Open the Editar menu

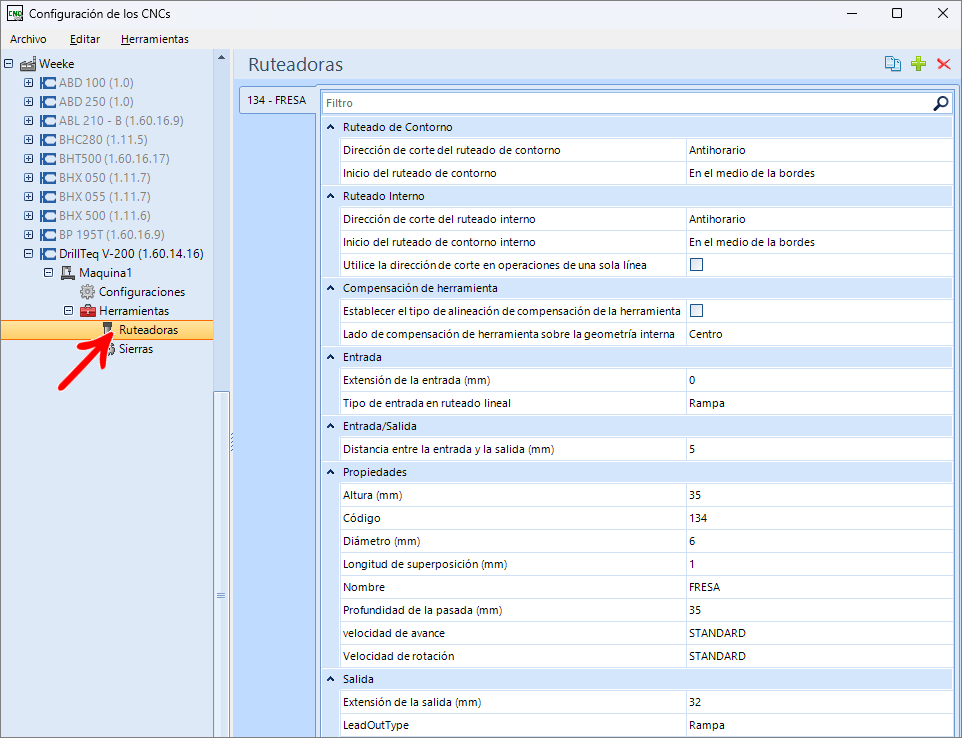point(85,39)
